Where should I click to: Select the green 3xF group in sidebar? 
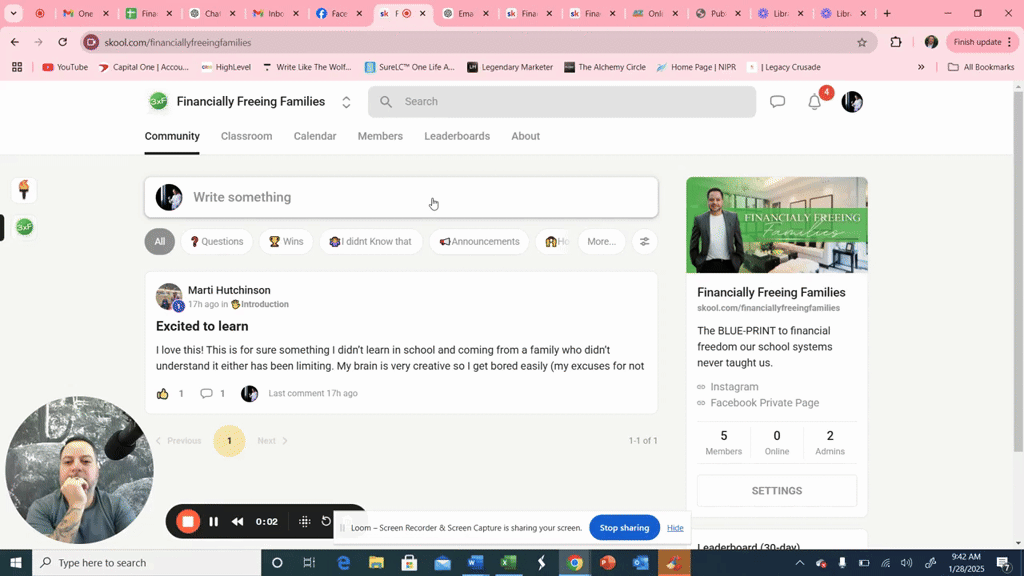click(x=24, y=227)
